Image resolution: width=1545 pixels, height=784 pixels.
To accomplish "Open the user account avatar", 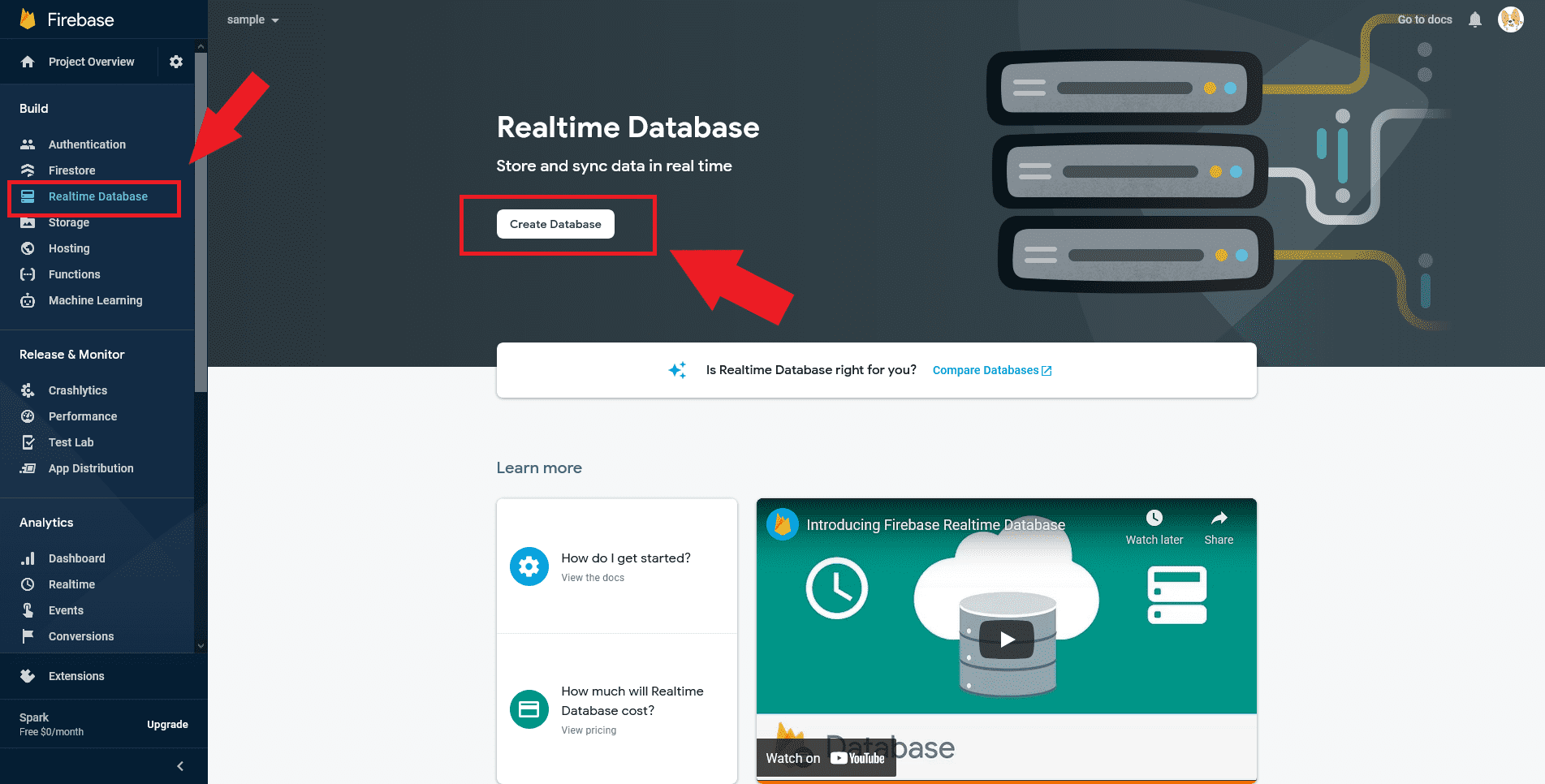I will (x=1510, y=19).
